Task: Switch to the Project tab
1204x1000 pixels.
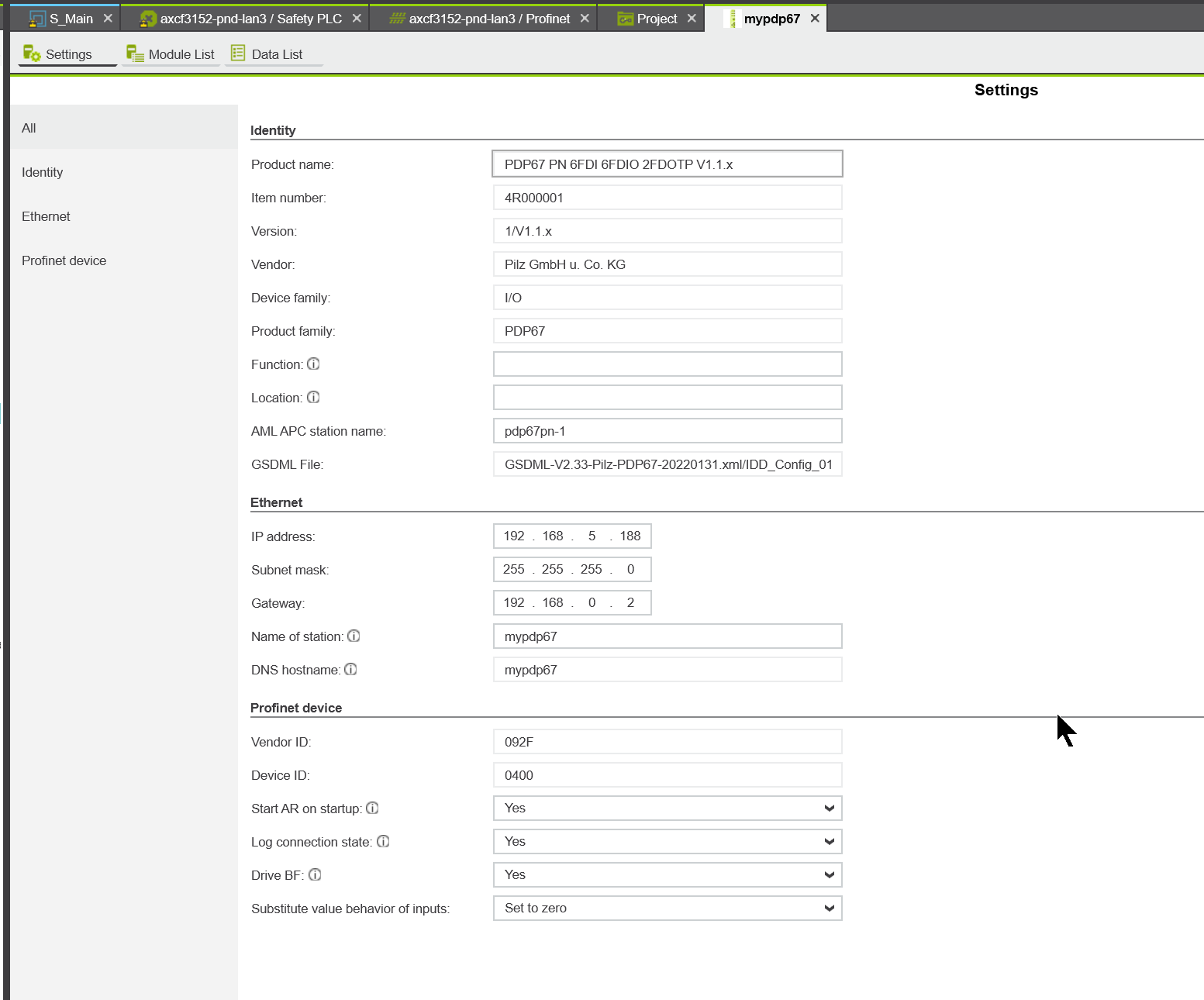Action: point(650,19)
